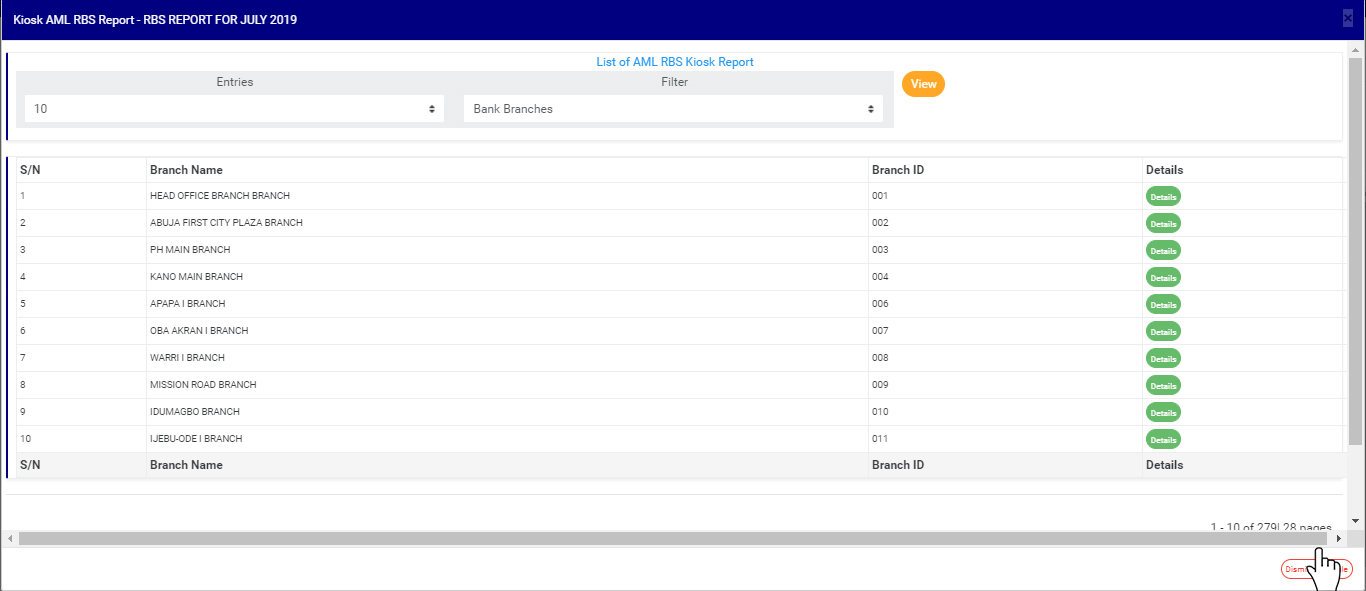Close the Kiosk AML RBS Report dialog
The width and height of the screenshot is (1366, 591).
click(1348, 17)
